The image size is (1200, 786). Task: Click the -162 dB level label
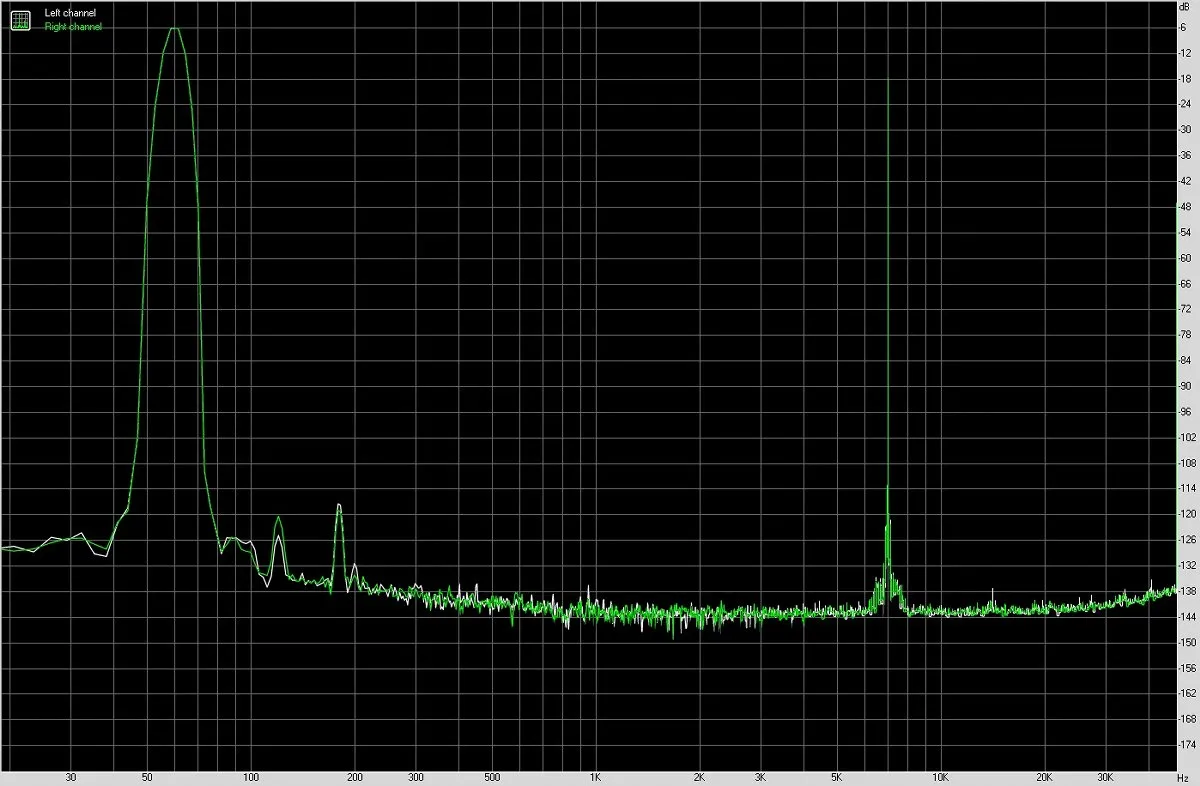[1185, 693]
